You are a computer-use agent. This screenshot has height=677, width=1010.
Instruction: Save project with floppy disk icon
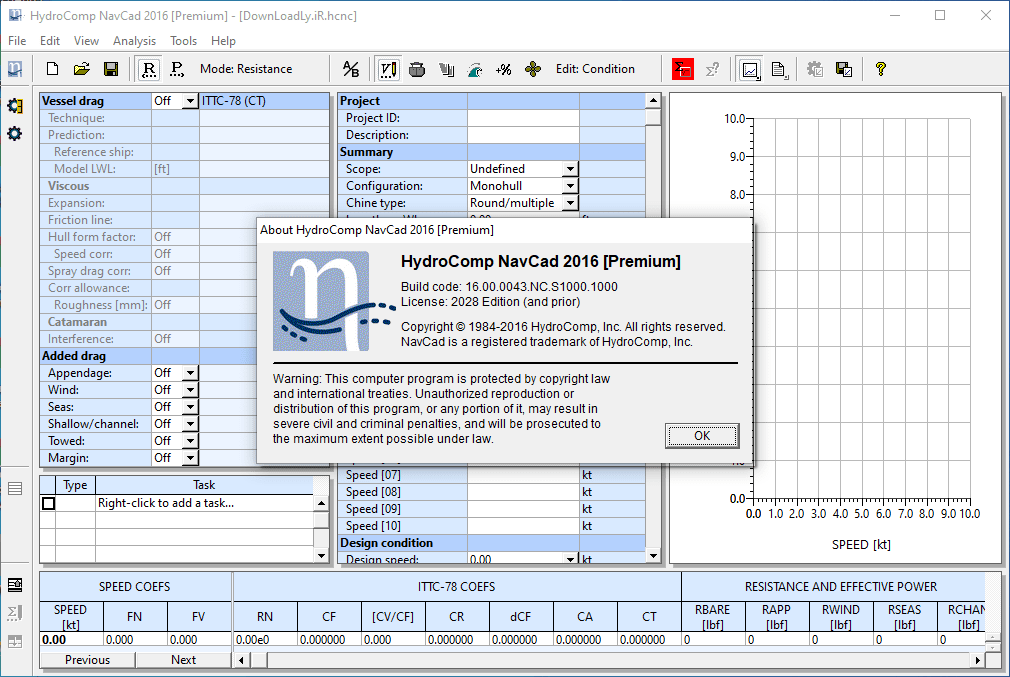[x=111, y=69]
